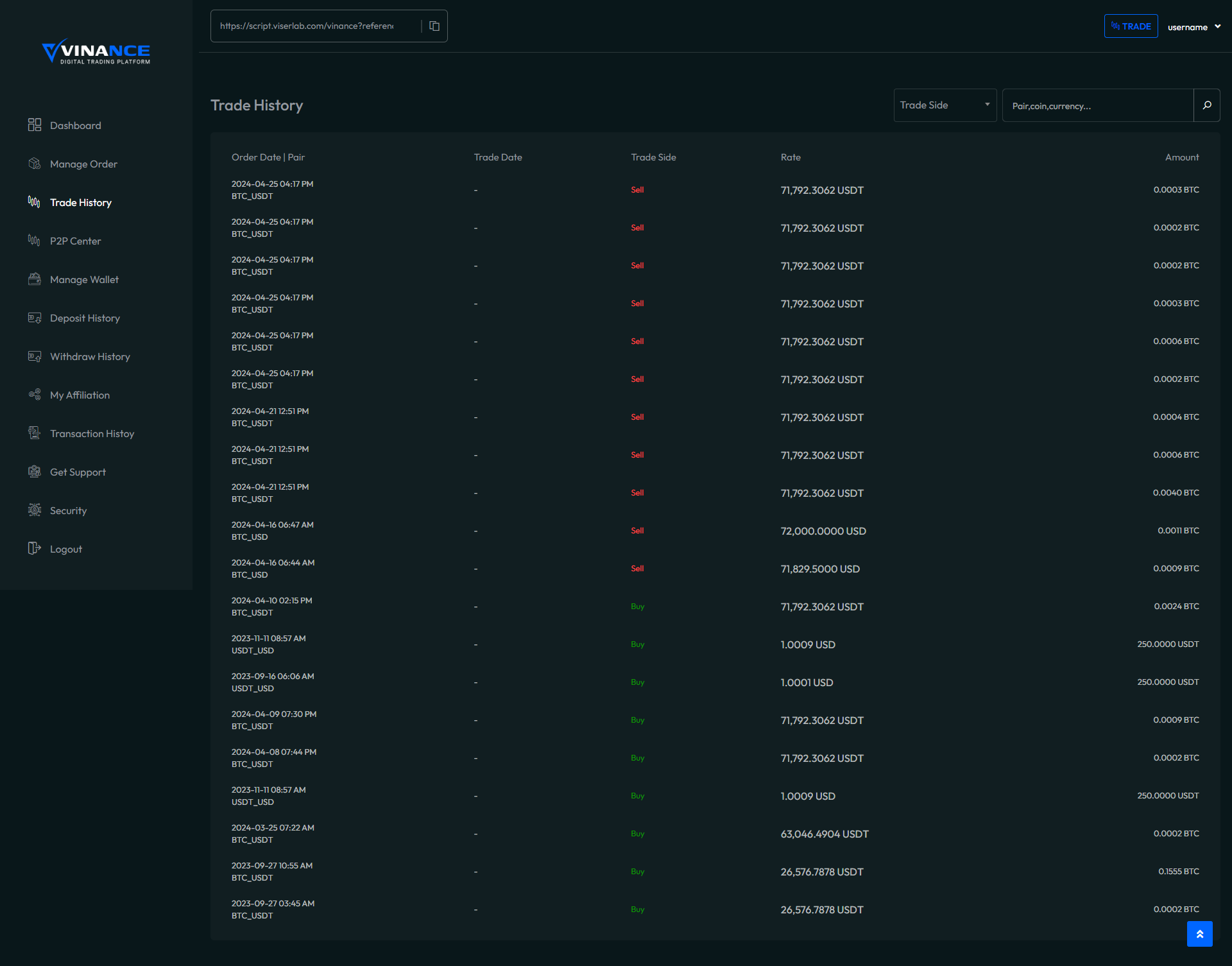Screen dimensions: 1232x966
Task: Click the My Affiliation share icon
Action: (x=35, y=395)
